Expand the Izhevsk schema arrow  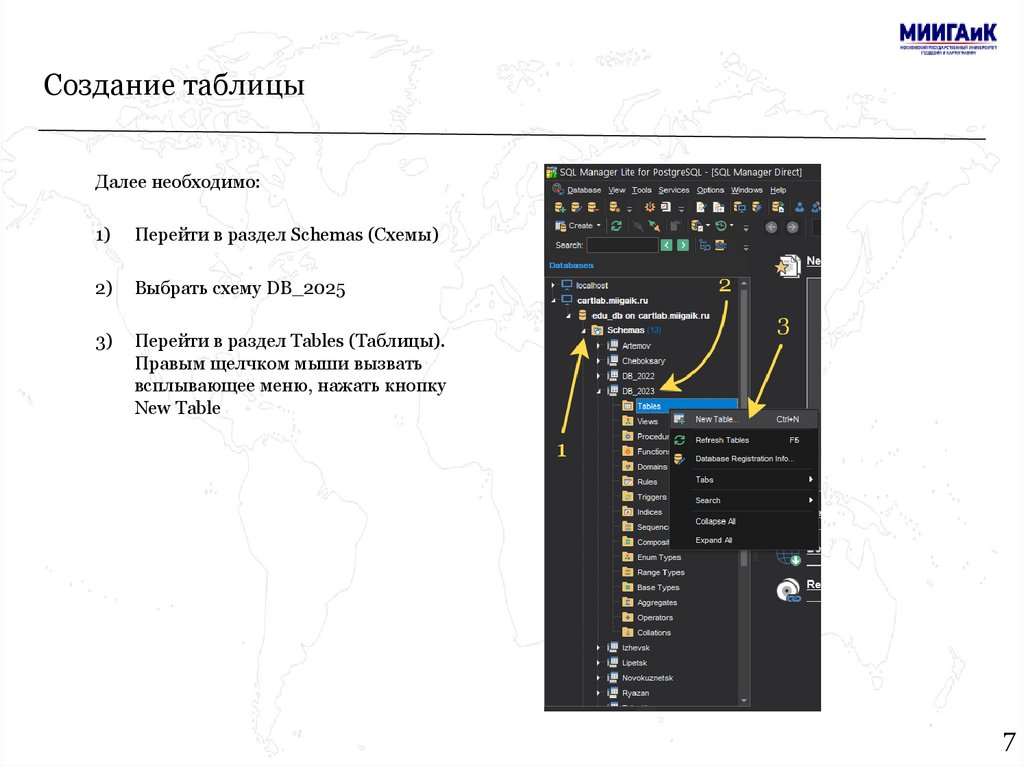click(598, 647)
